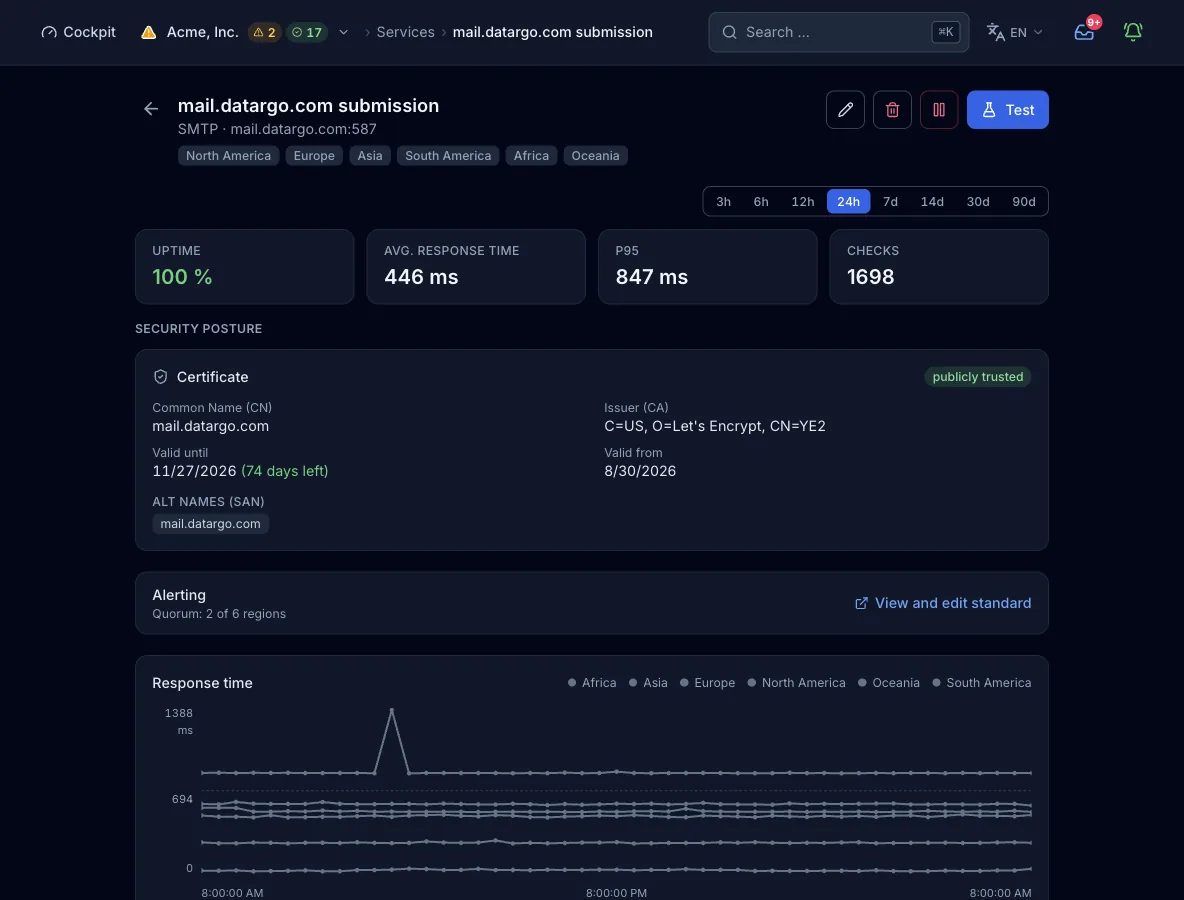Viewport: 1184px width, 900px height.
Task: Click the Common Name mail.datargo.com value
Action: coord(211,426)
